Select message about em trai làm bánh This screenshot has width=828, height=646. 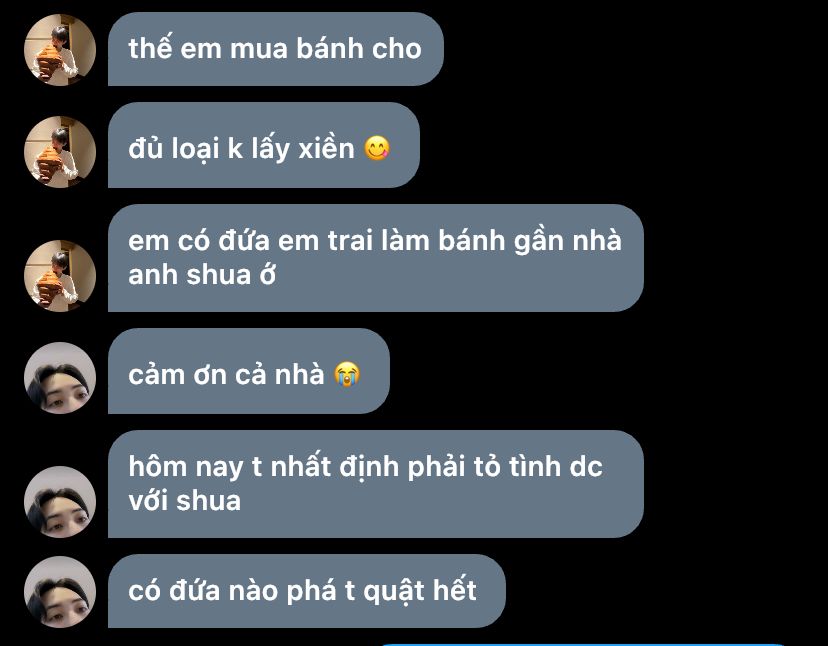[376, 258]
